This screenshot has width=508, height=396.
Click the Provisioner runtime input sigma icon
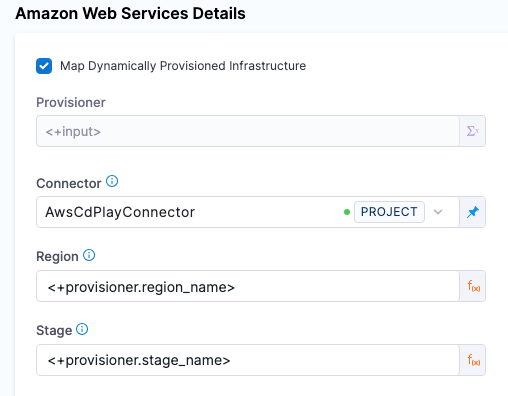tap(473, 131)
